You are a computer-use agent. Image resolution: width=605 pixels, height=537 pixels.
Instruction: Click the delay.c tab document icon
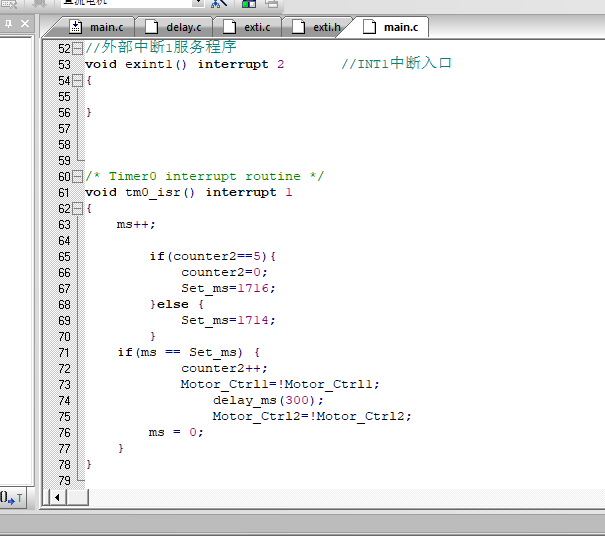[x=152, y=27]
